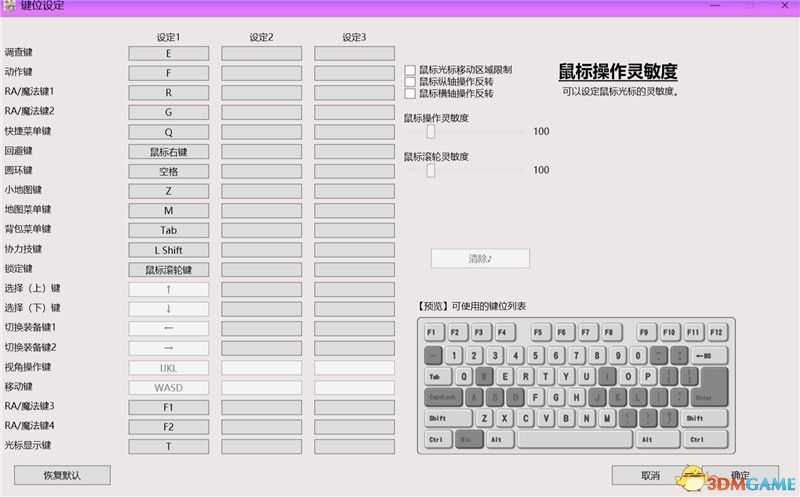
Task: Toggle 鼠标横轴操作反转 checkbox
Action: pos(410,93)
